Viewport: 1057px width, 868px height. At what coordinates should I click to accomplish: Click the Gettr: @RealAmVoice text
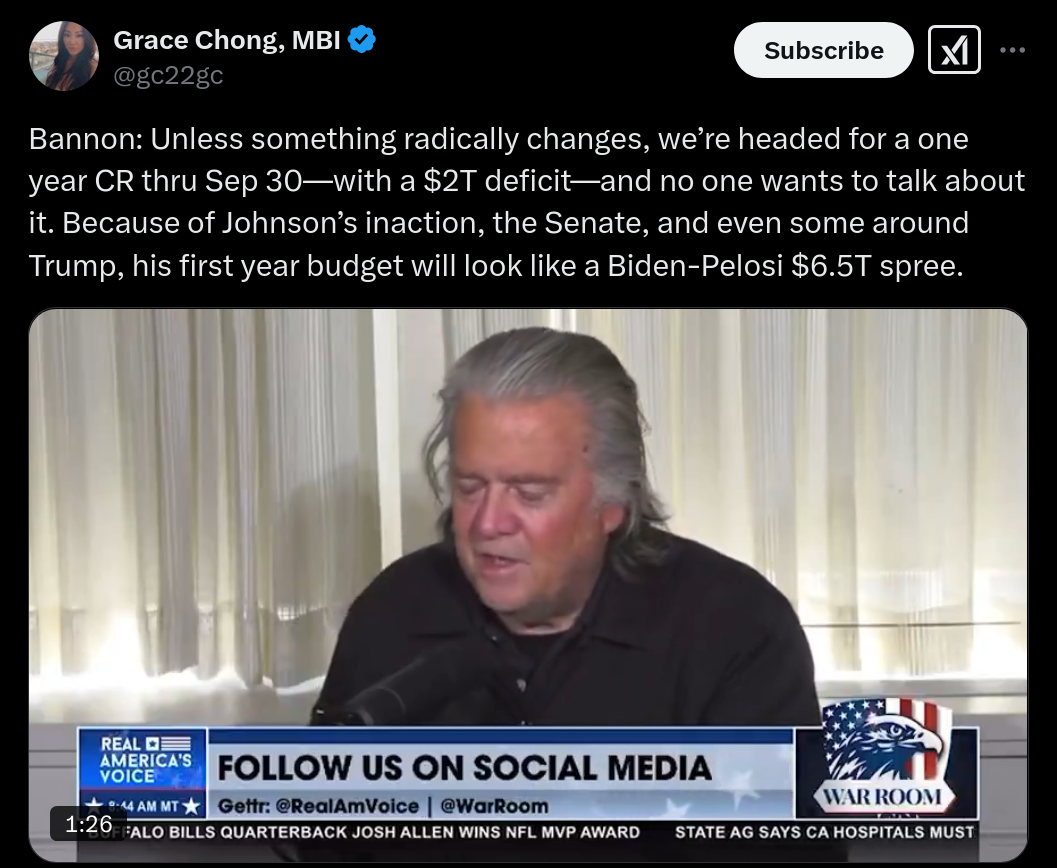[x=318, y=806]
